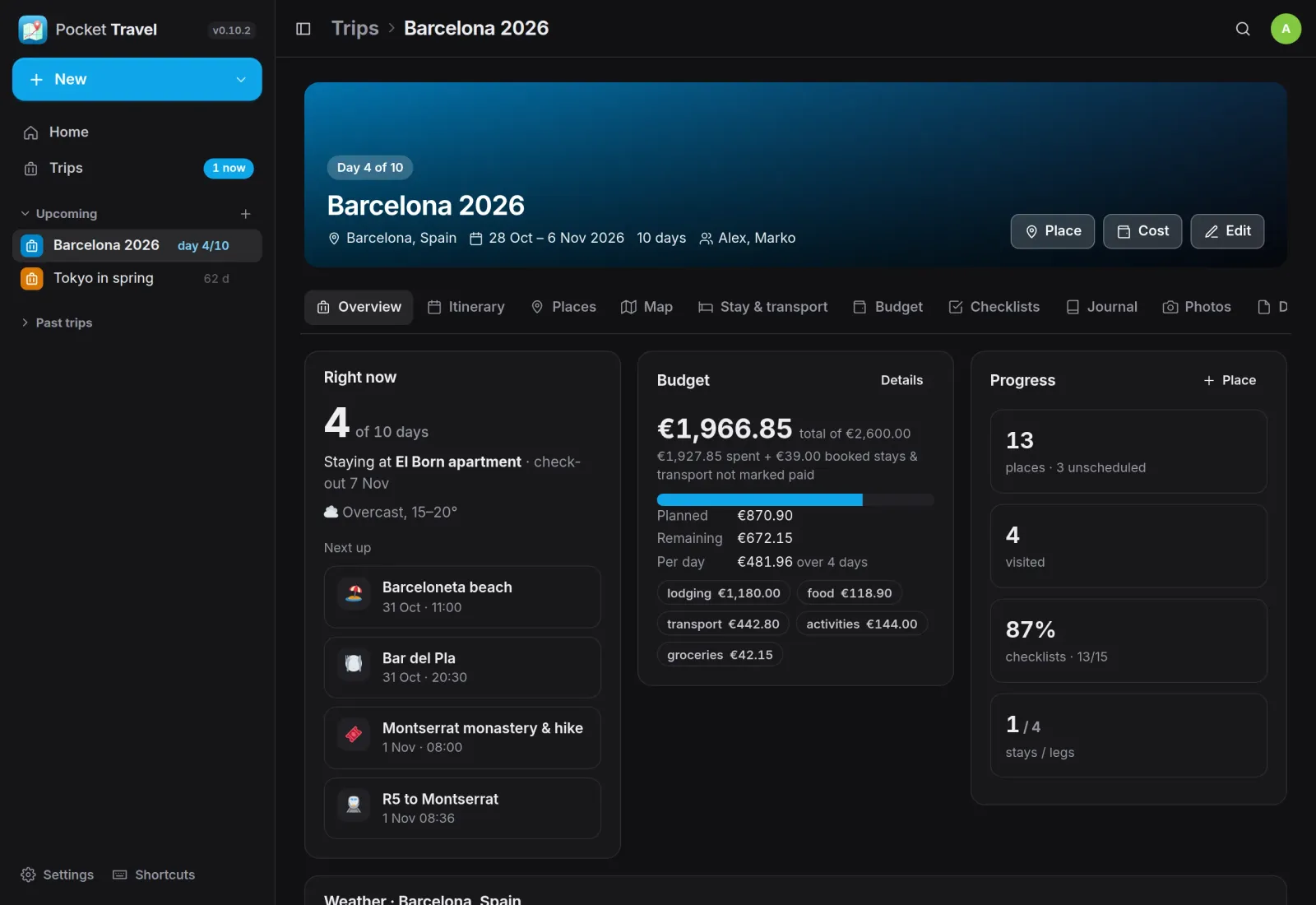
Task: Go to Home in the sidebar
Action: [137, 132]
